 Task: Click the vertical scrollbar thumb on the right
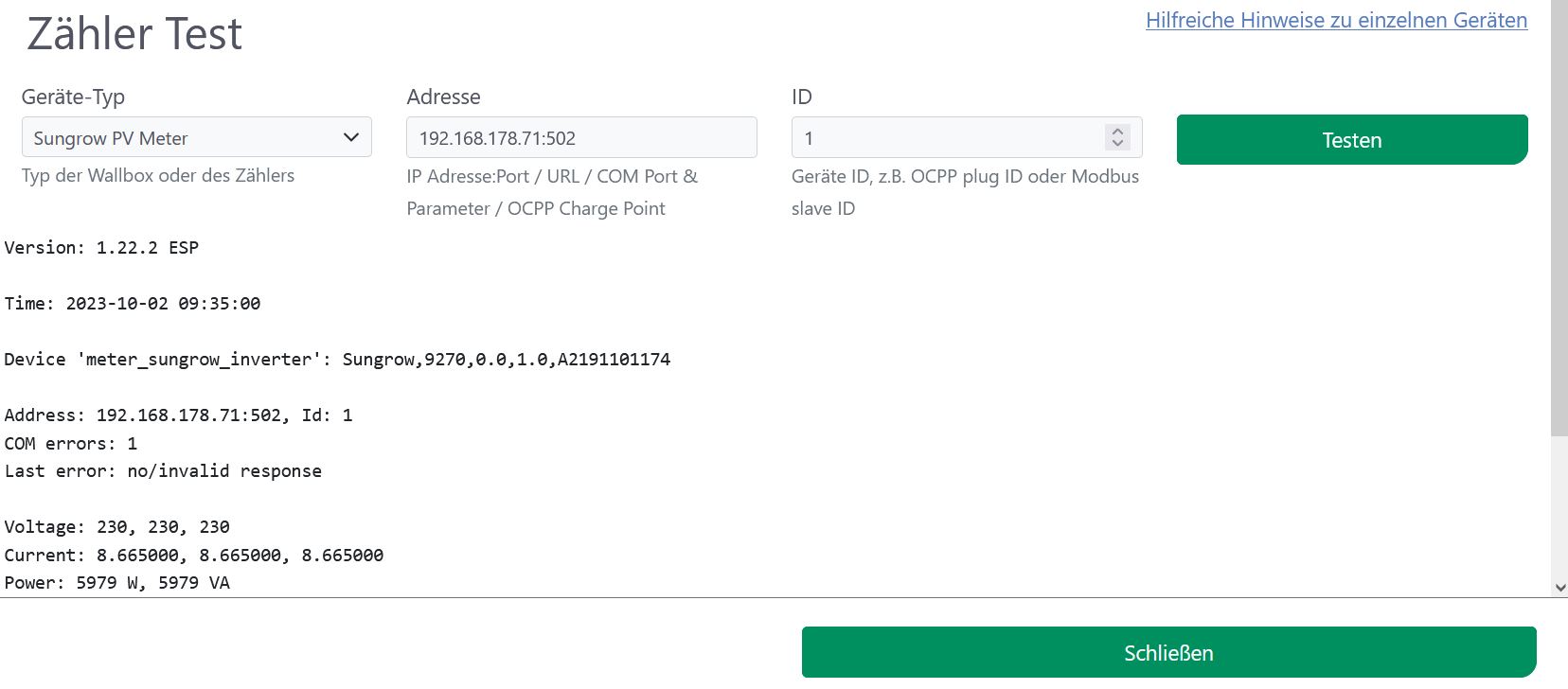1559,218
